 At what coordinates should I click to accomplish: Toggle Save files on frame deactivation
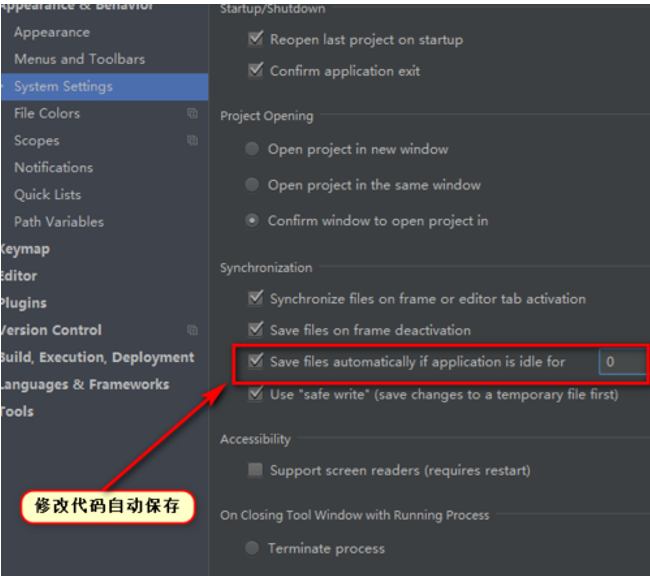point(255,330)
